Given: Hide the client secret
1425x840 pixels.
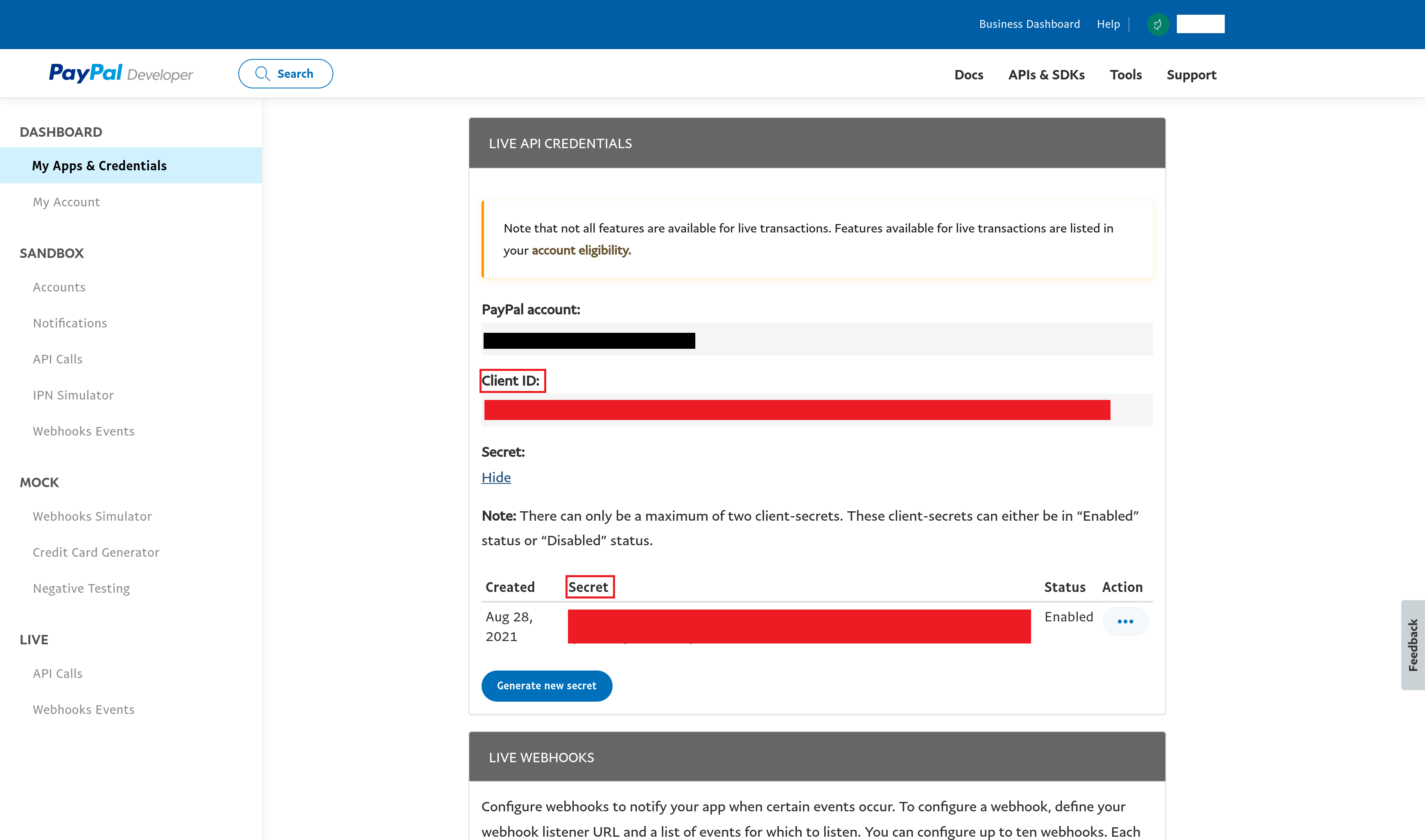Looking at the screenshot, I should point(496,477).
